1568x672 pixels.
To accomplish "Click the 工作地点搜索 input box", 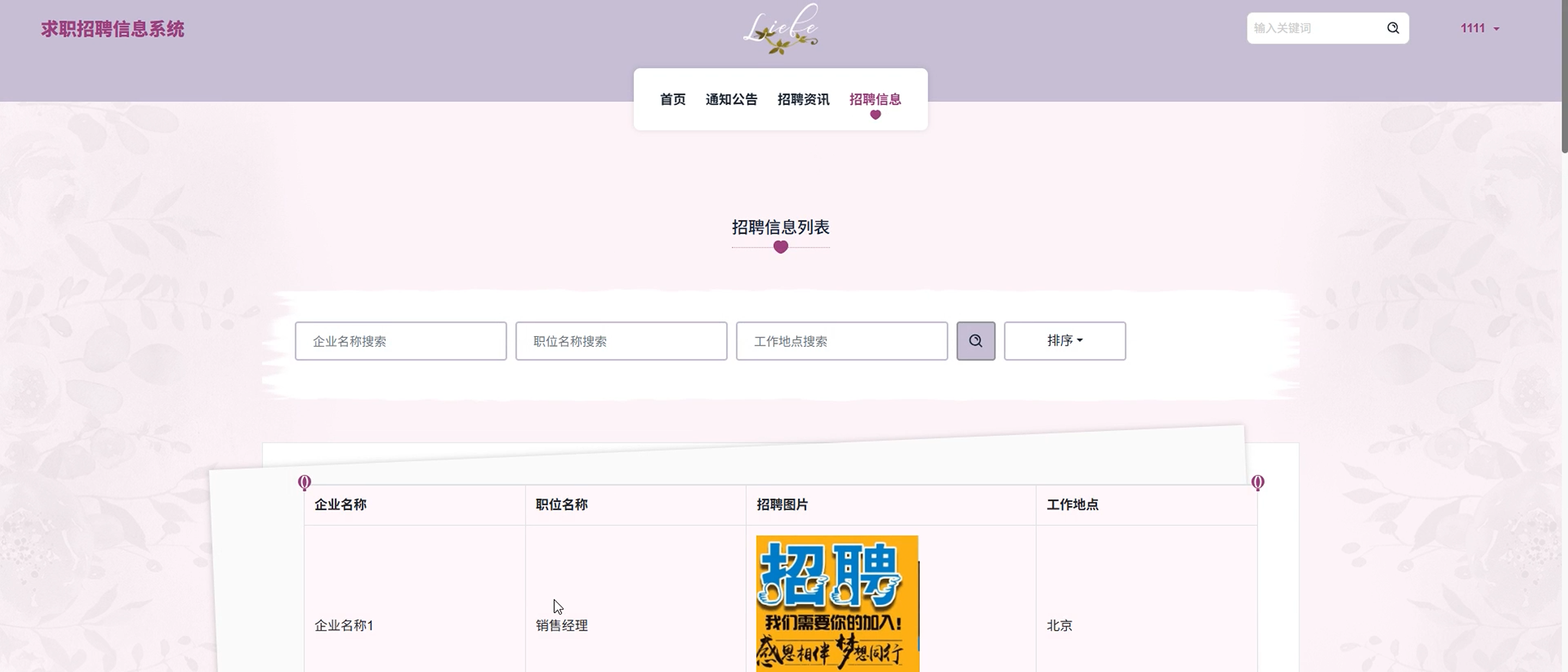I will 841,341.
